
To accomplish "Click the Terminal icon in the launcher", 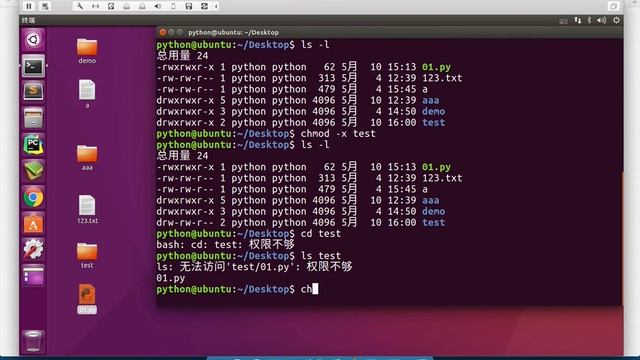I will point(33,66).
